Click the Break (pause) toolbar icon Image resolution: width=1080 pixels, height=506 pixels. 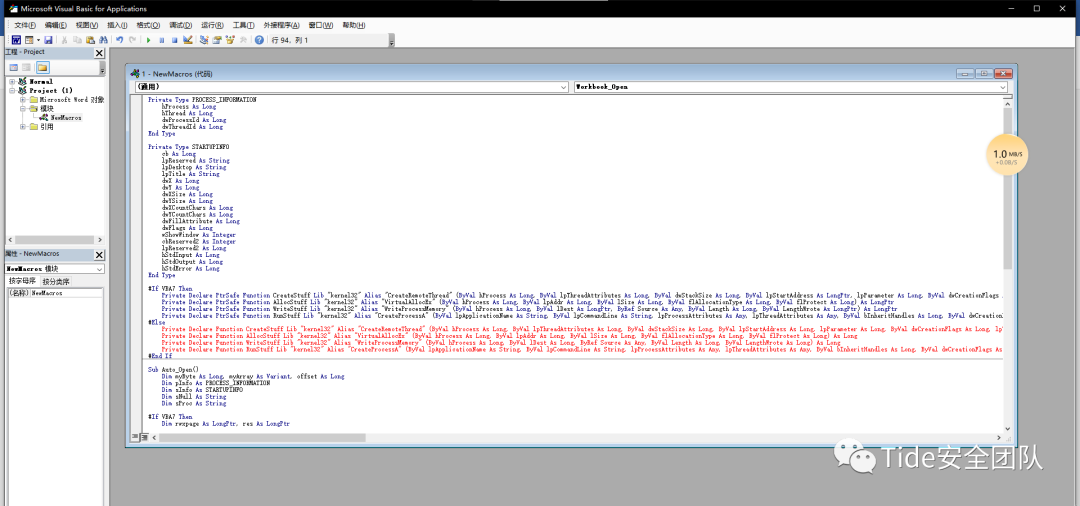tap(162, 40)
